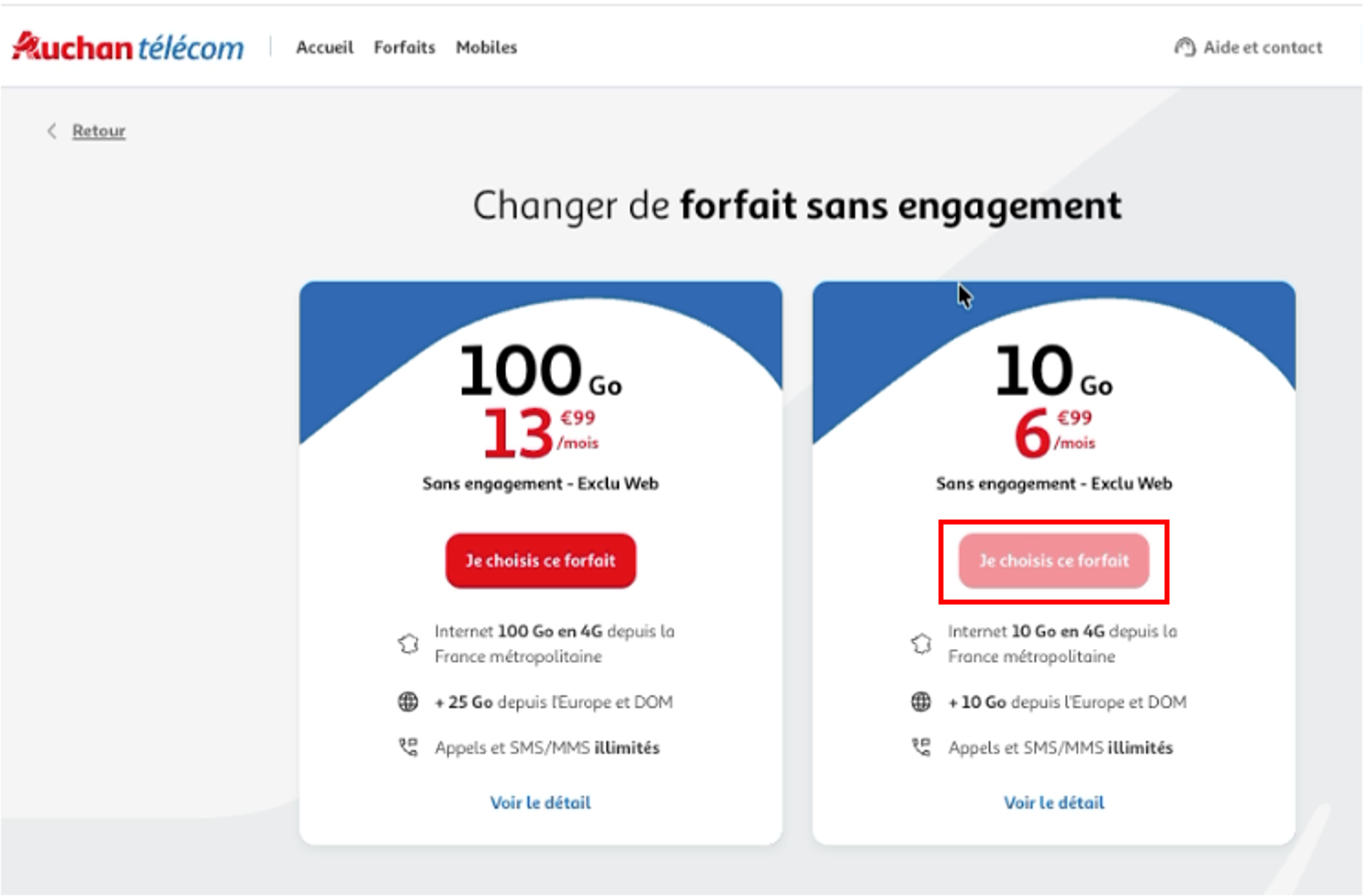Click the globe icon next to '+ 10 Go depuis l'Europe'
Image resolution: width=1364 pixels, height=896 pixels.
(x=921, y=703)
